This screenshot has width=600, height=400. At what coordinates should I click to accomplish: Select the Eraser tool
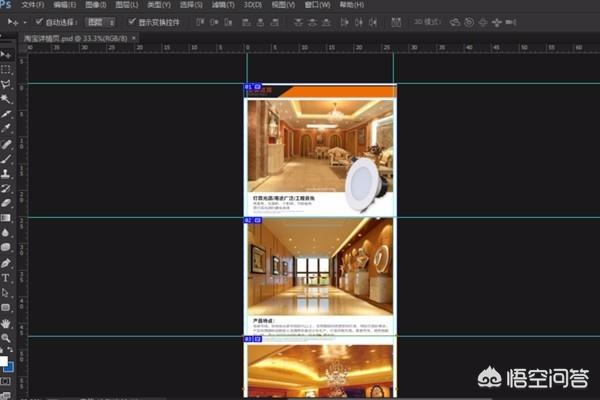6,203
